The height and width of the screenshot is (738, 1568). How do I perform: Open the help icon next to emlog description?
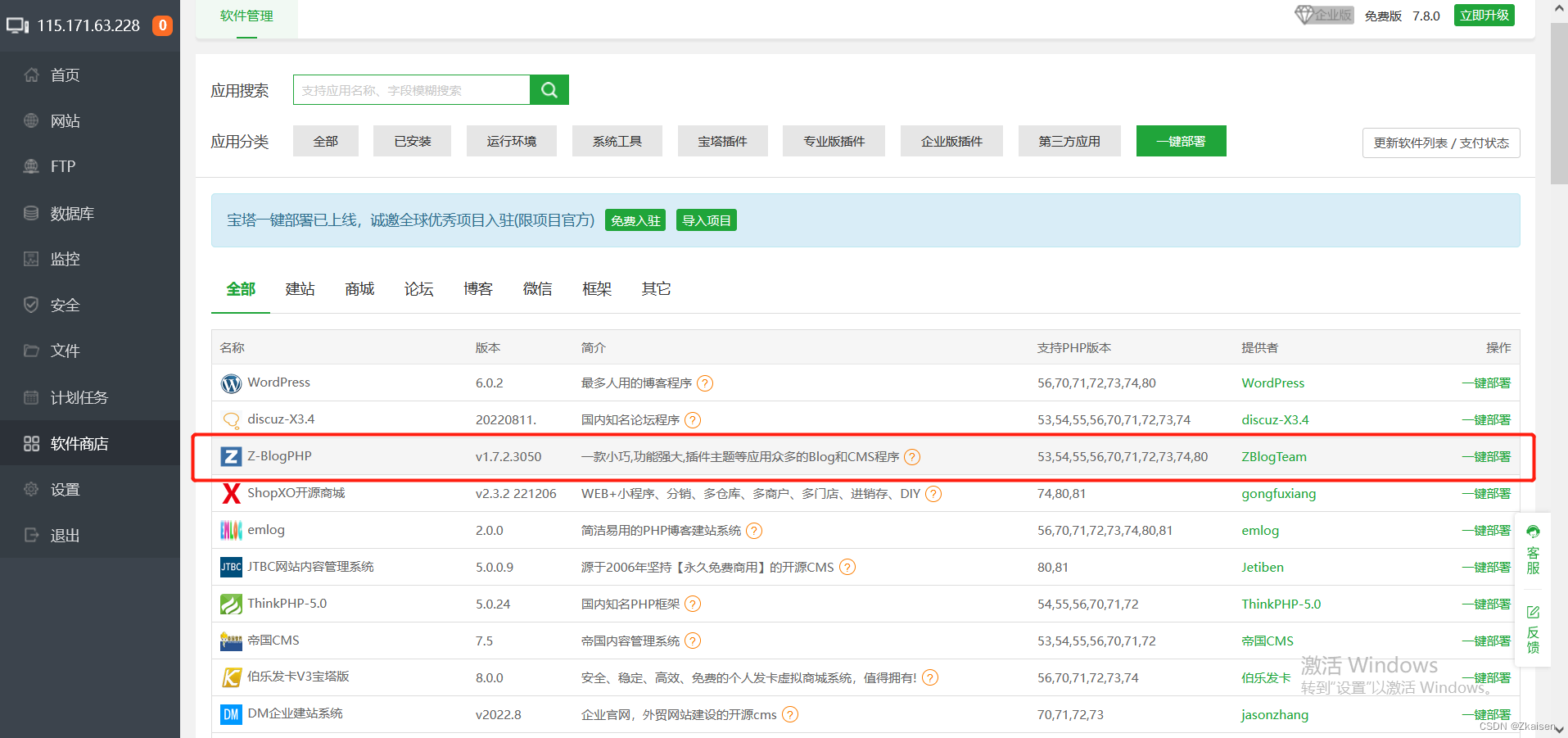click(754, 531)
